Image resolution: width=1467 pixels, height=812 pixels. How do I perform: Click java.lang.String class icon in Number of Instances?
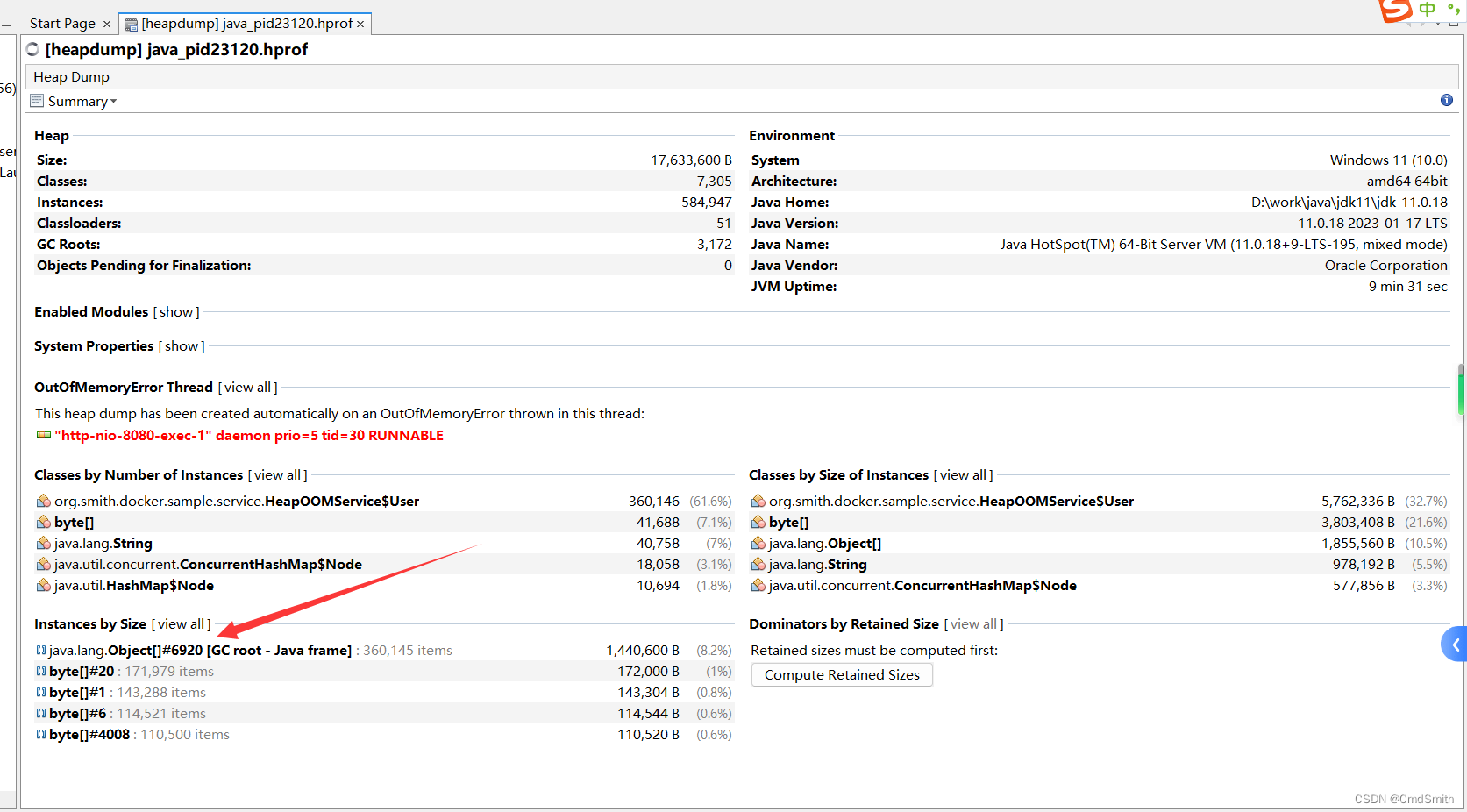pyautogui.click(x=43, y=543)
